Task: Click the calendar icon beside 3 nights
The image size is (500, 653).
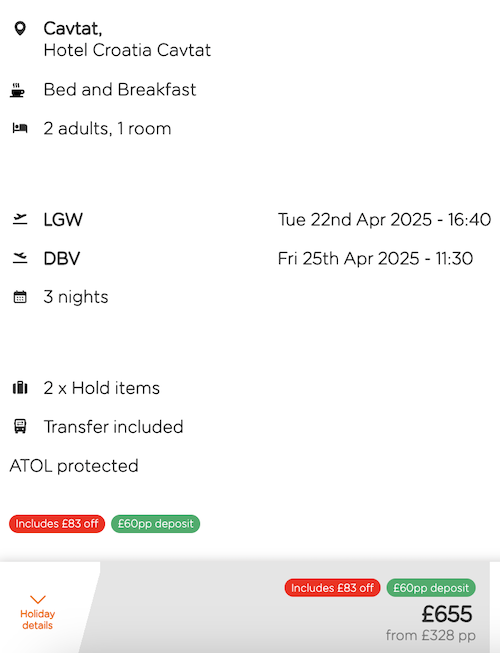Action: (20, 297)
